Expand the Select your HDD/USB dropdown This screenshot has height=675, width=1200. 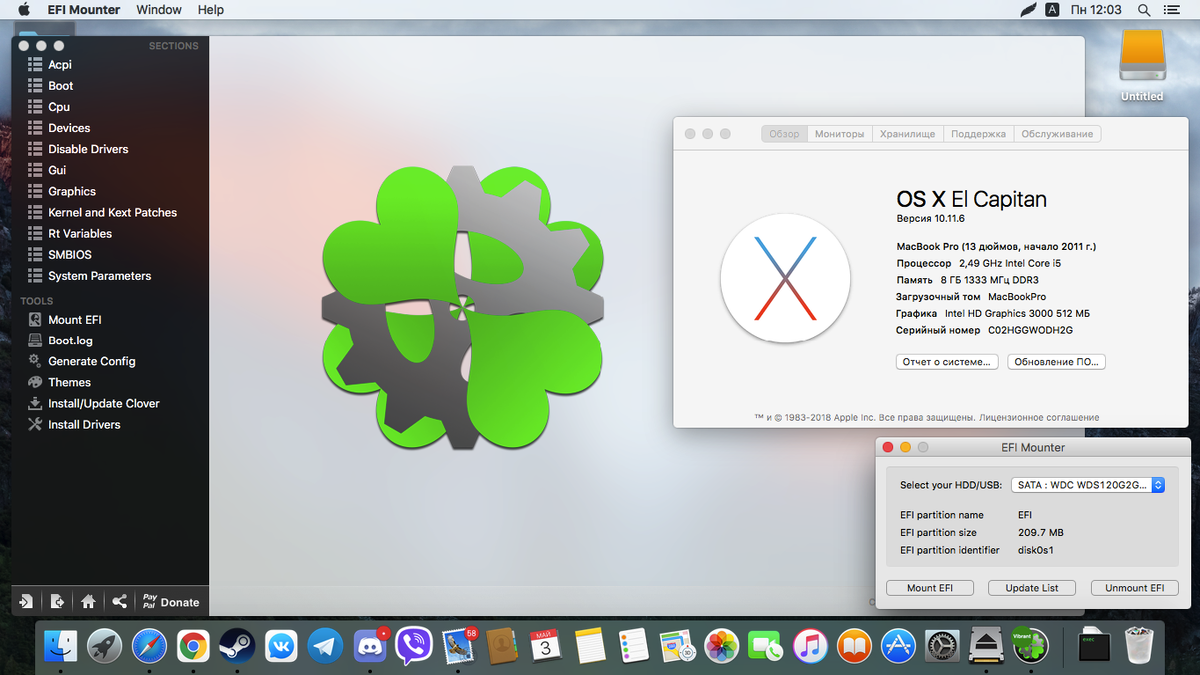click(x=1088, y=485)
